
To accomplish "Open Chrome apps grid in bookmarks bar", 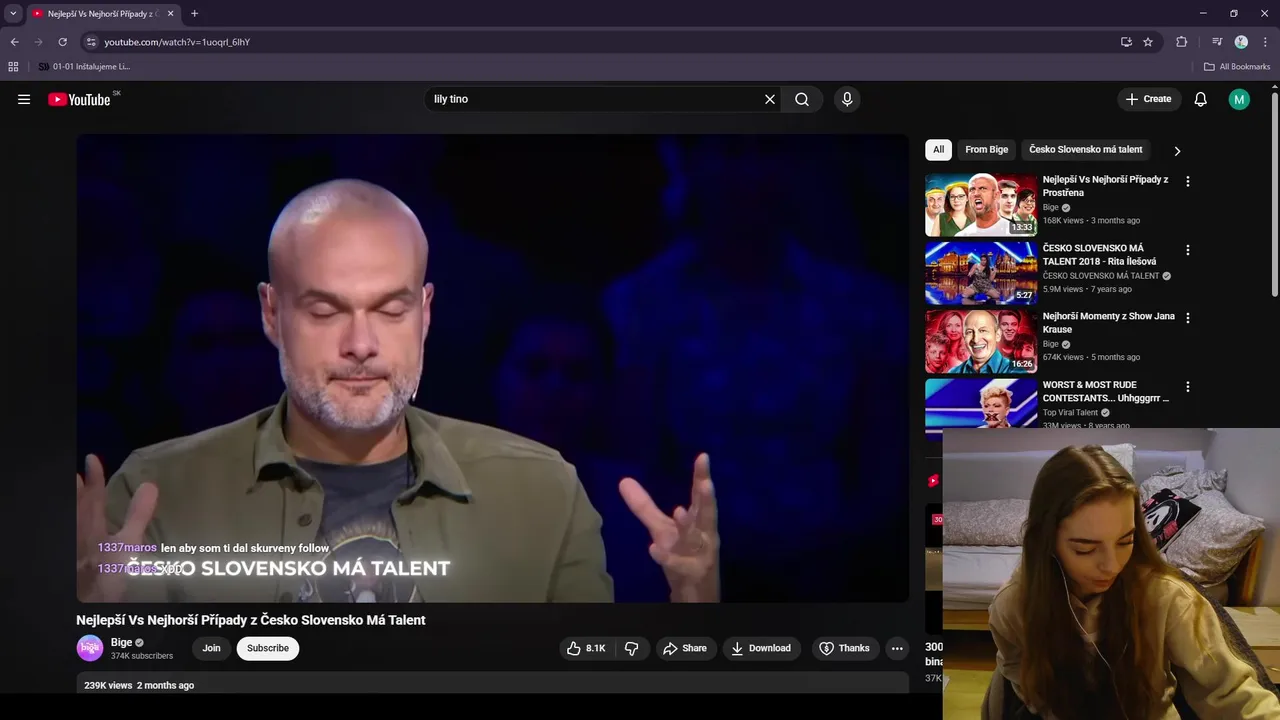I will click(x=13, y=67).
